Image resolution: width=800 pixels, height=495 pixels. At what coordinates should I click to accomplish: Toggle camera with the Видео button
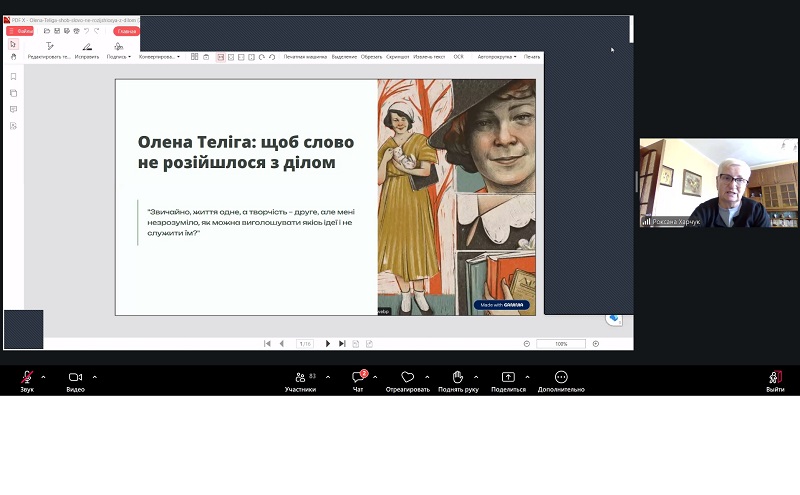pyautogui.click(x=75, y=378)
